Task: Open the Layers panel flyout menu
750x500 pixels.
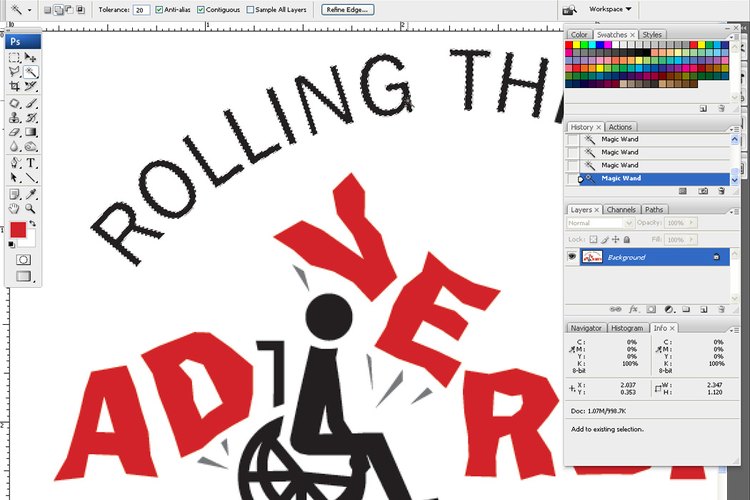Action: [734, 211]
